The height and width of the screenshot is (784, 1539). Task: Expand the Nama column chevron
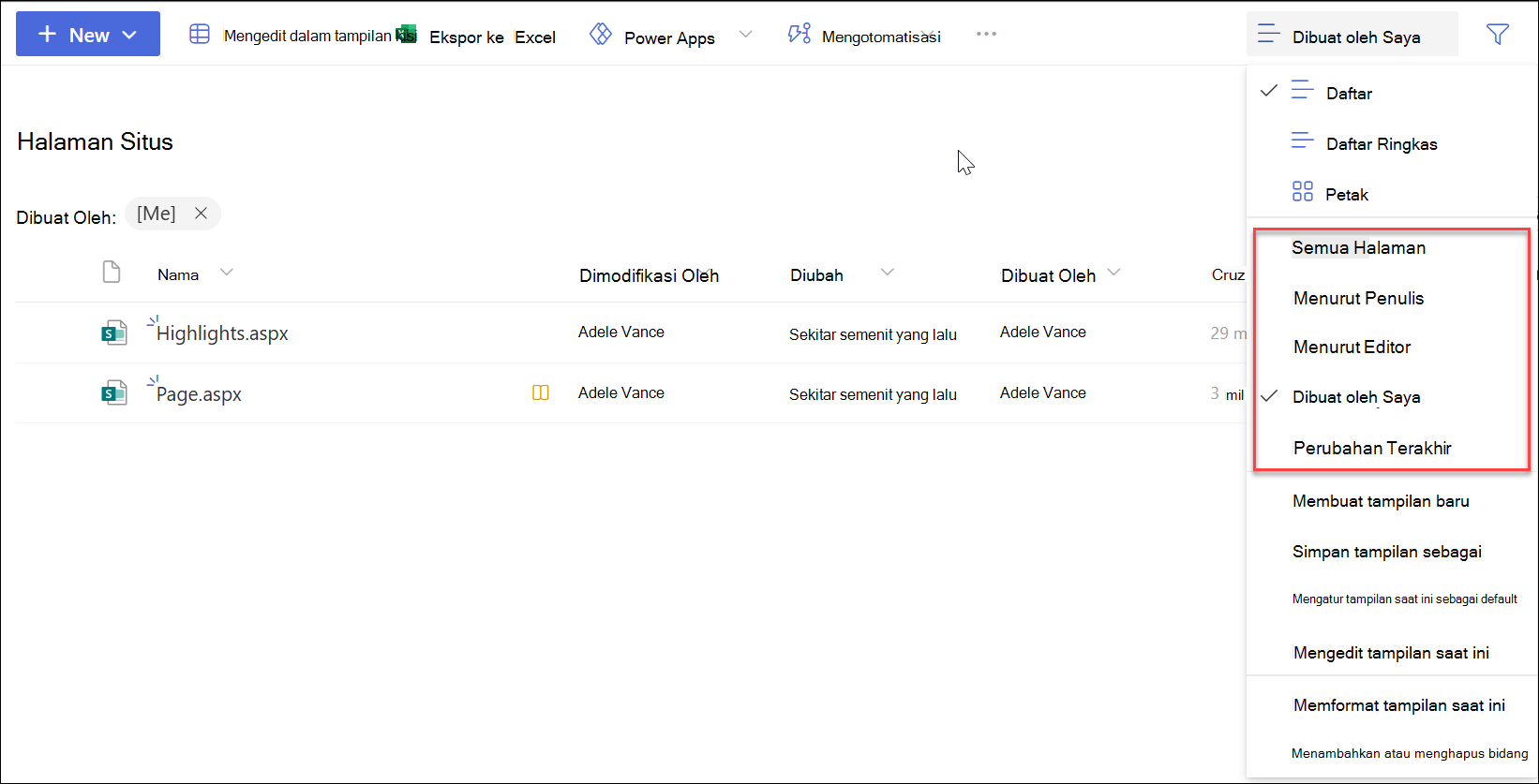pos(226,273)
